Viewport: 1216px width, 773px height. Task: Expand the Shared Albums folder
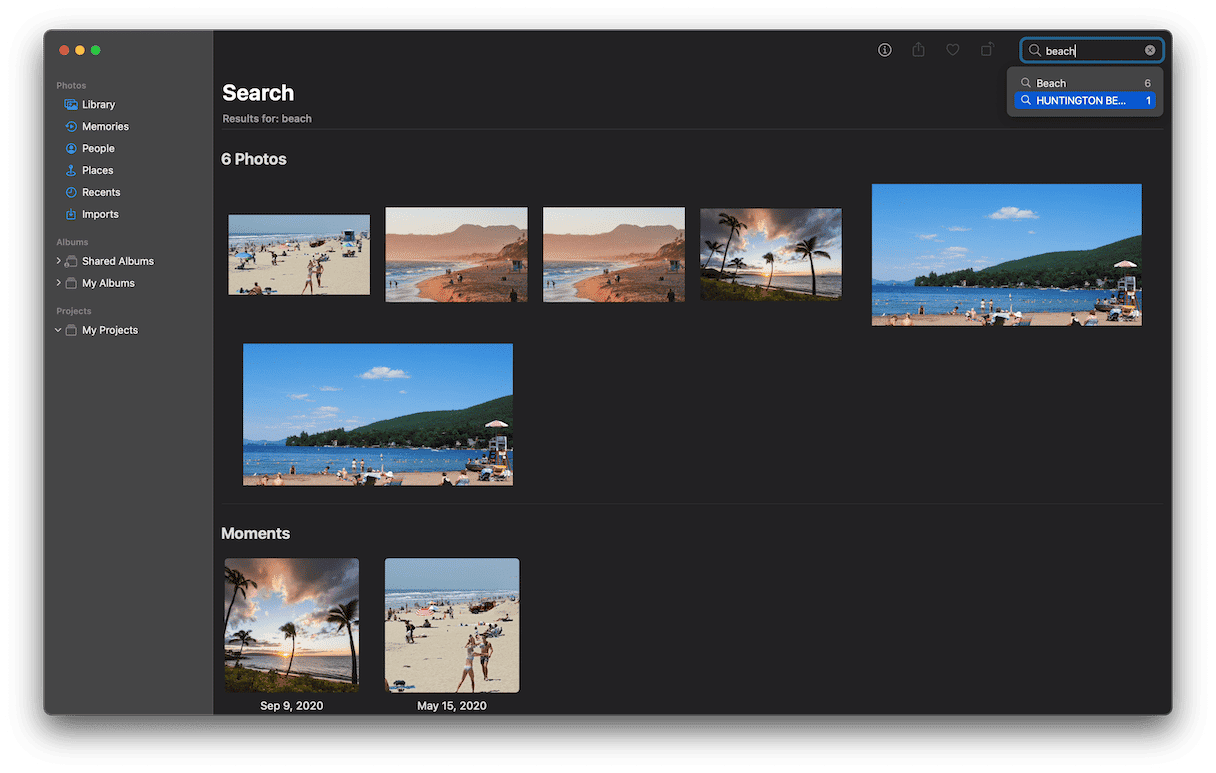pyautogui.click(x=59, y=261)
